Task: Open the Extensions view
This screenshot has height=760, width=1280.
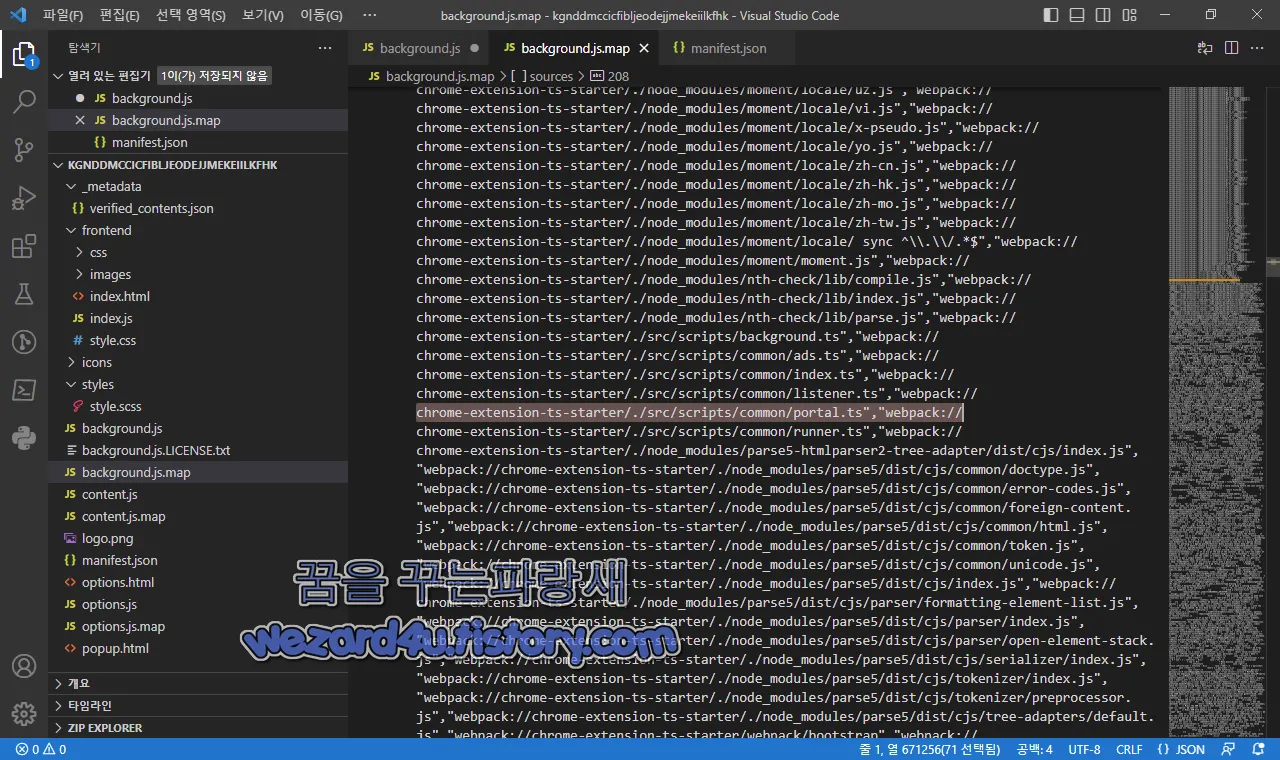Action: point(24,246)
